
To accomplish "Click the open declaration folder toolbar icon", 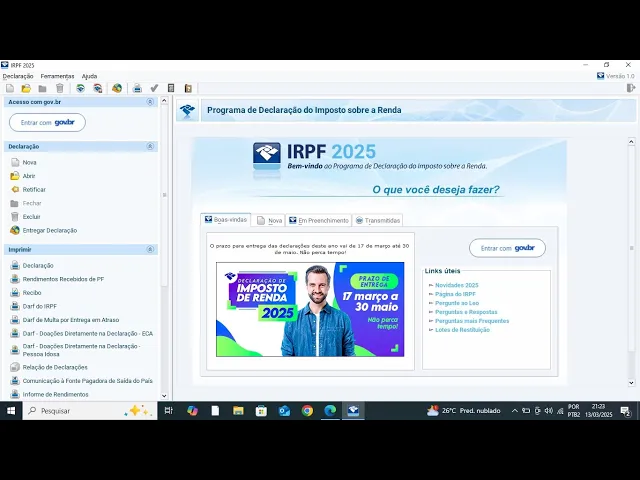I will pyautogui.click(x=26, y=88).
